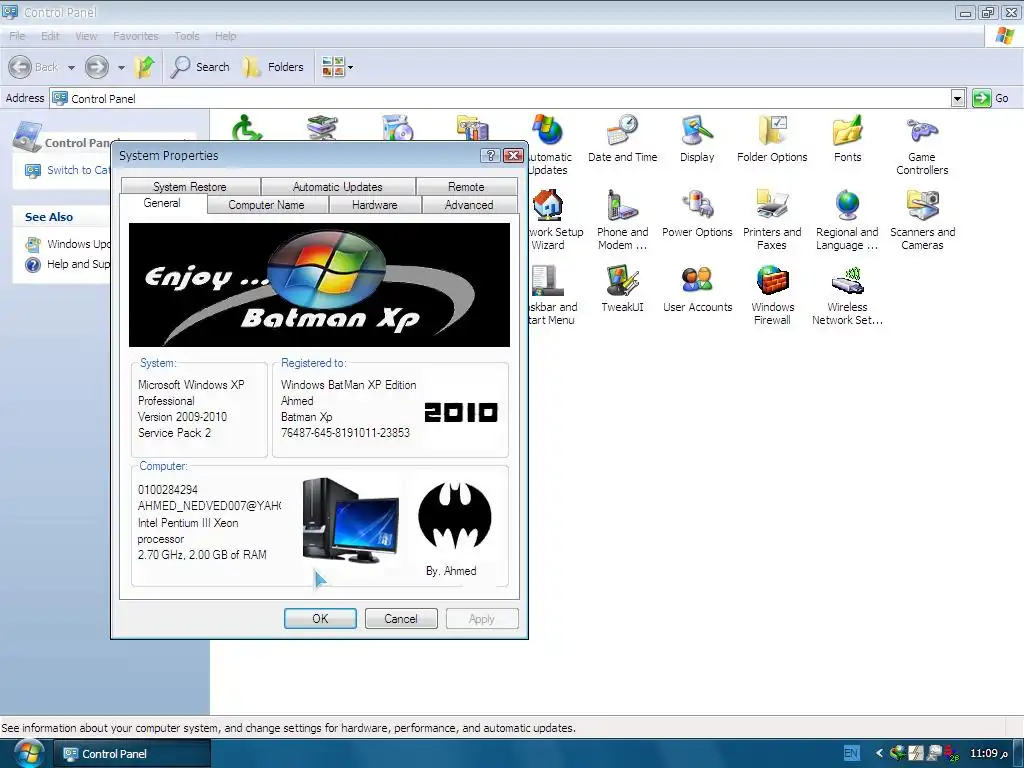Open Display settings icon
The height and width of the screenshot is (768, 1024).
click(x=697, y=138)
